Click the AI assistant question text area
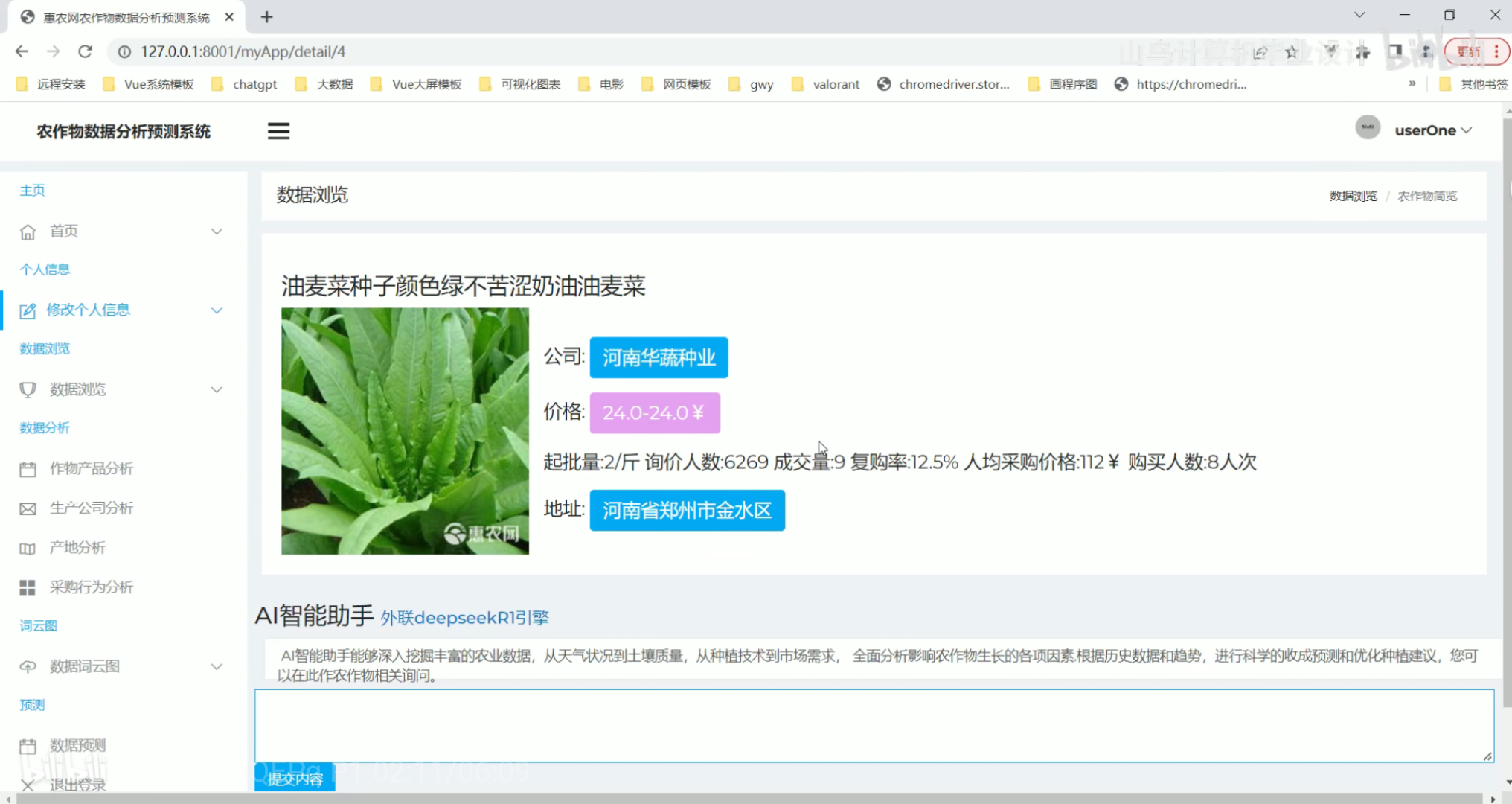Image resolution: width=1512 pixels, height=804 pixels. (874, 725)
